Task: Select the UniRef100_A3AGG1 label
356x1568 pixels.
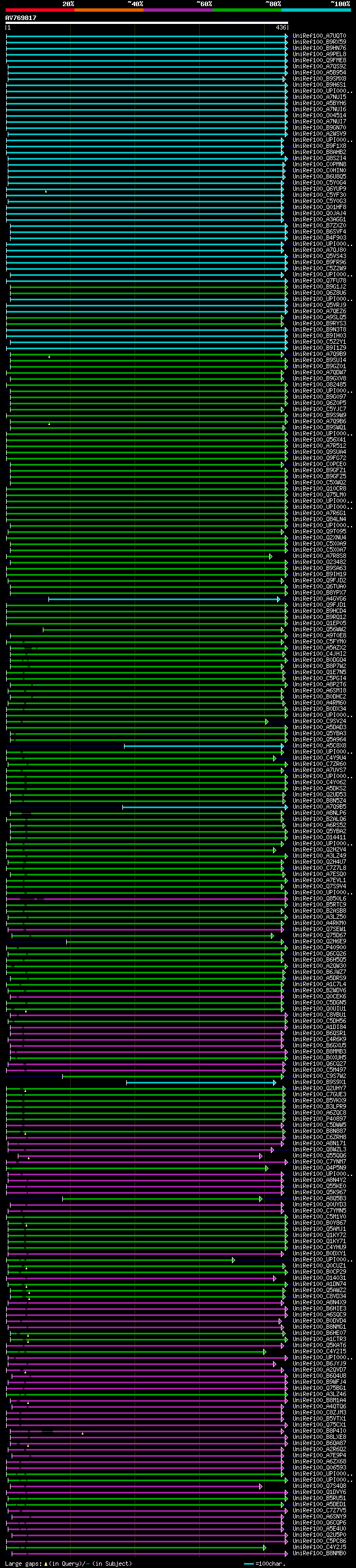Action: click(319, 219)
